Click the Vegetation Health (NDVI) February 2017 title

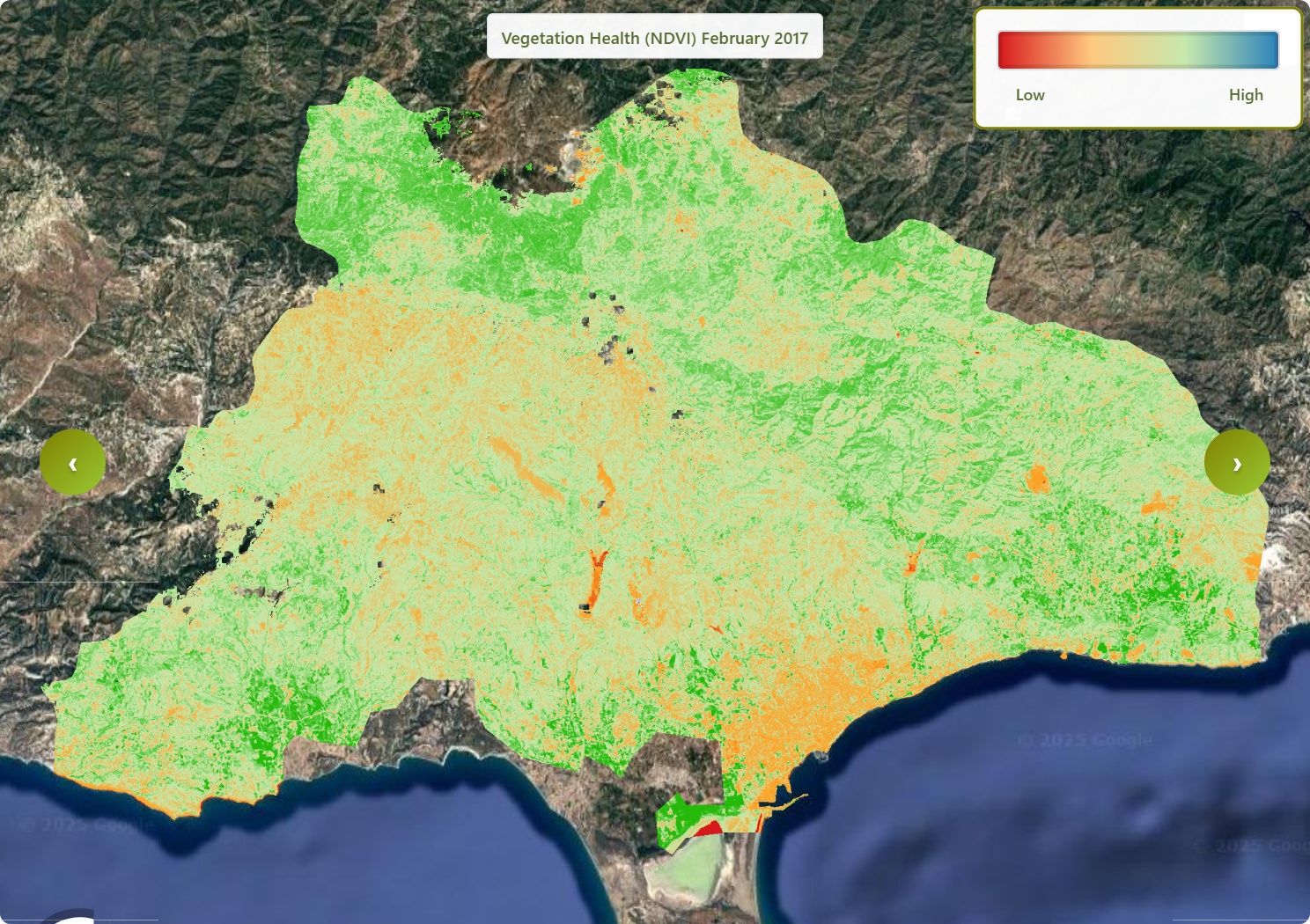click(x=654, y=38)
